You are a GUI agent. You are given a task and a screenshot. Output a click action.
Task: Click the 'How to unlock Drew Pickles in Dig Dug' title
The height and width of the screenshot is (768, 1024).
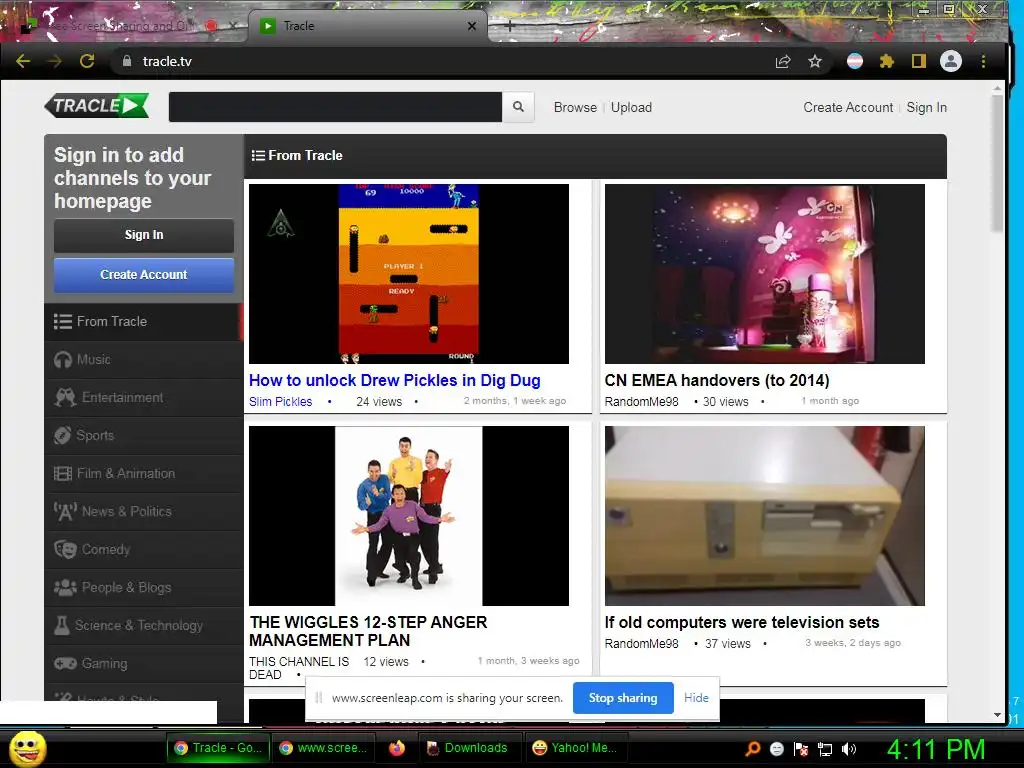[394, 380]
